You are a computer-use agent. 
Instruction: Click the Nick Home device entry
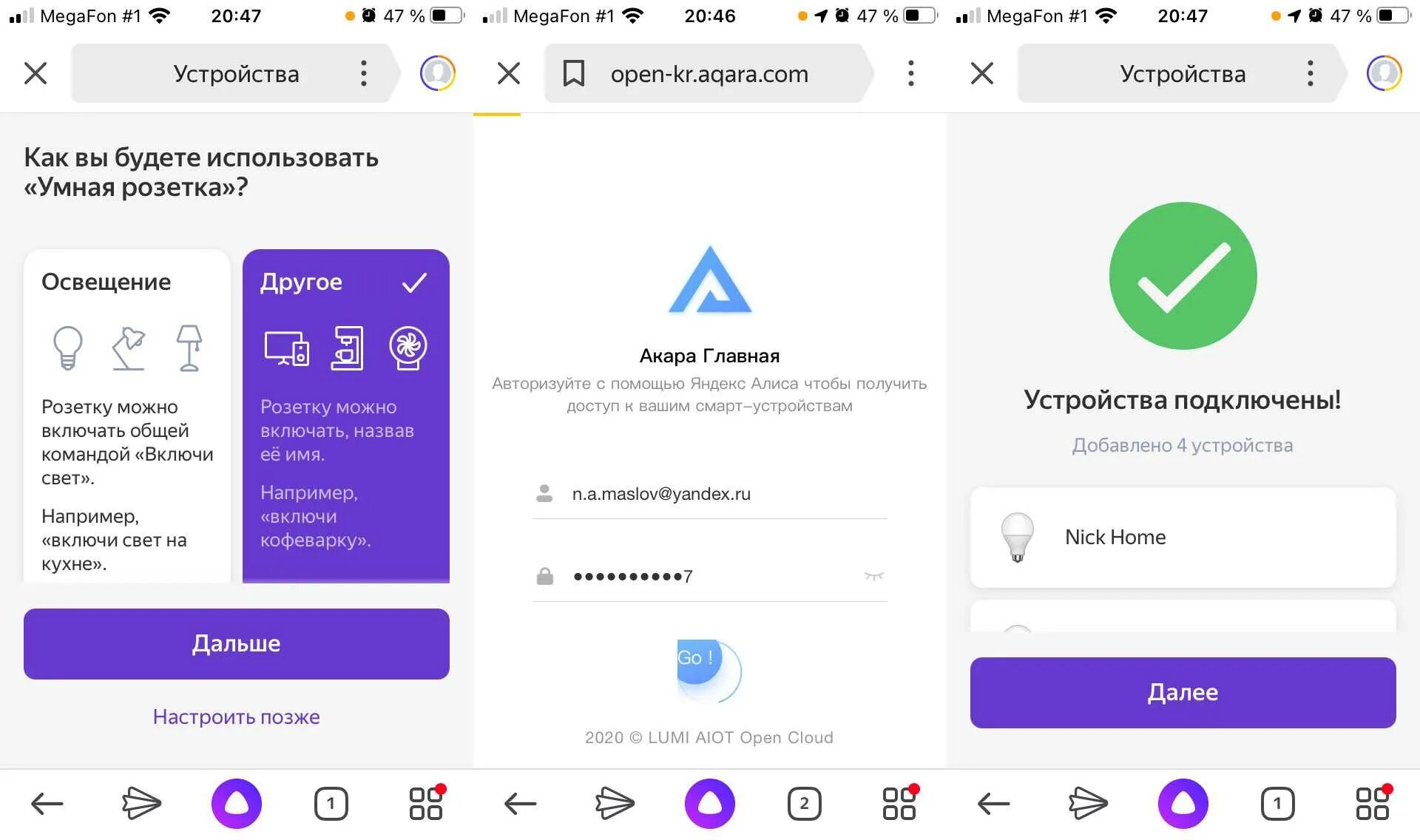(x=1183, y=536)
